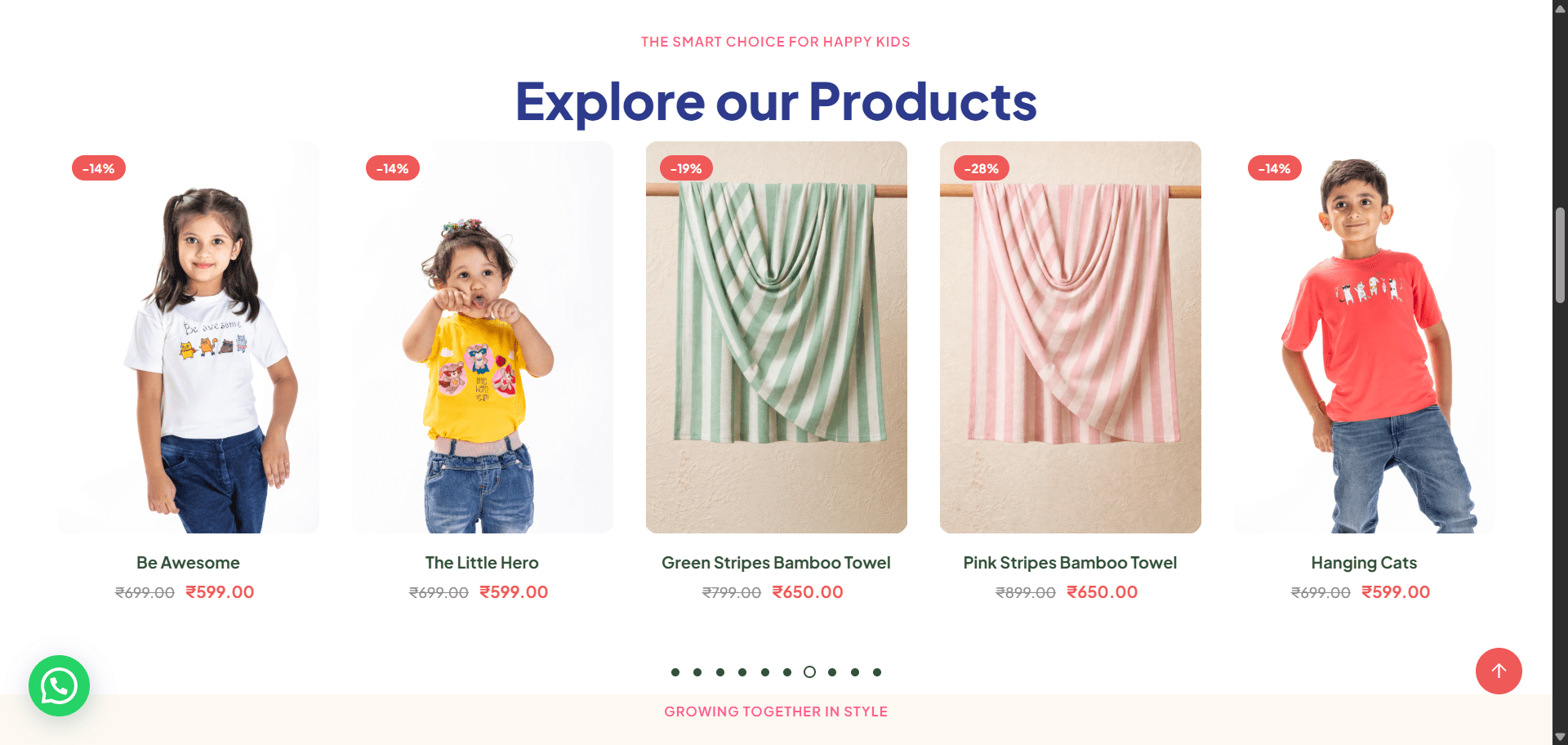This screenshot has width=1568, height=745.
Task: Click the page vertical scrollbar thumb
Action: pos(1560,256)
